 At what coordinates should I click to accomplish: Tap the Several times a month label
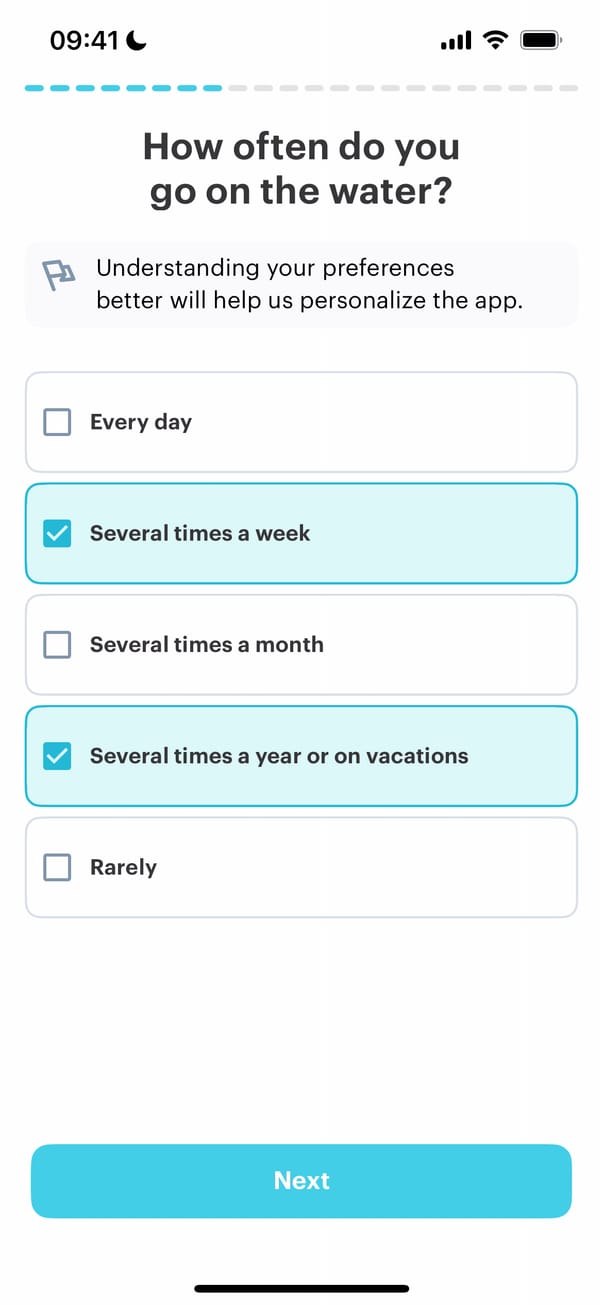point(207,645)
